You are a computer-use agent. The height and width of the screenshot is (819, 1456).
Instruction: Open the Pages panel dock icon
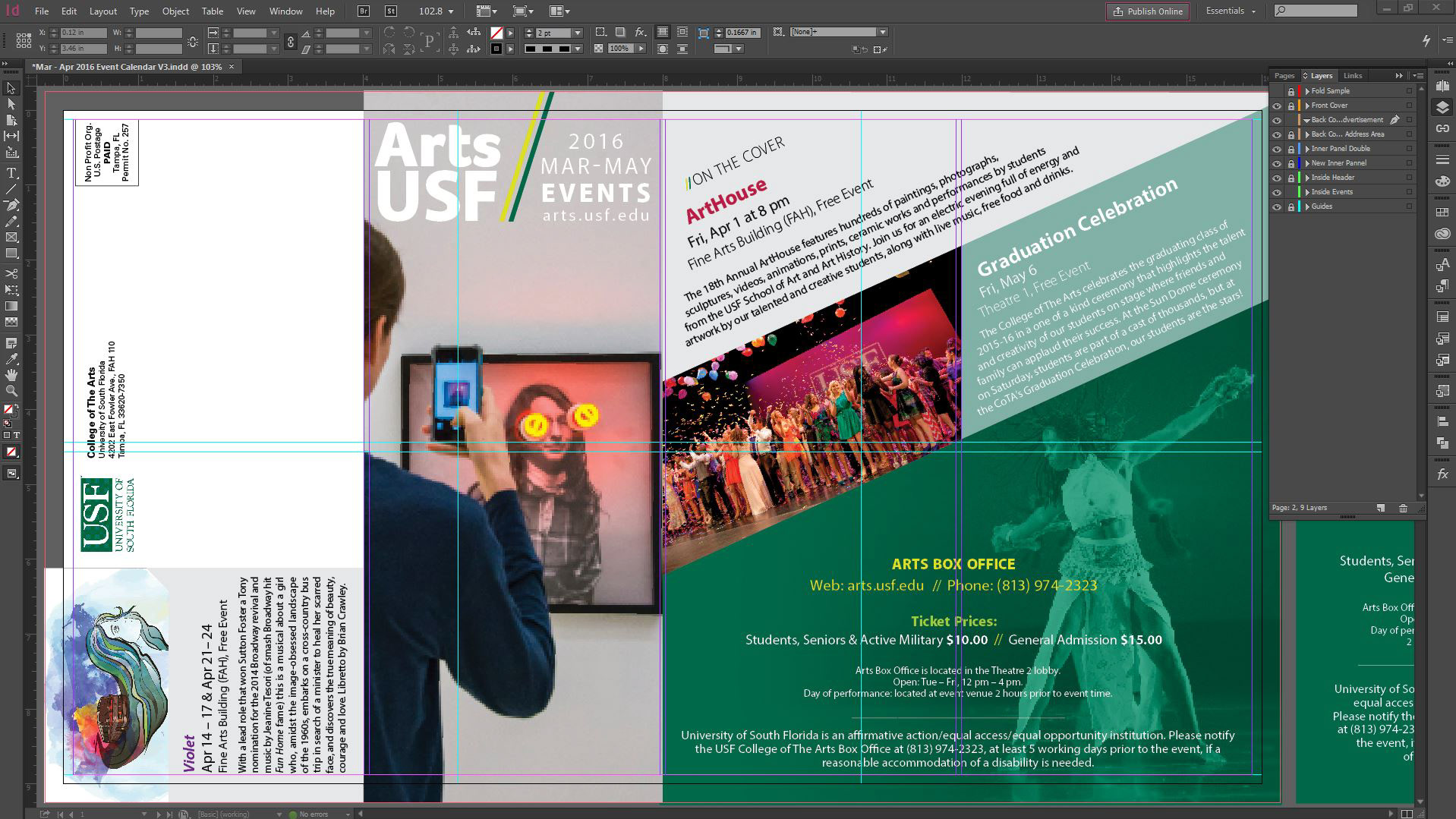pyautogui.click(x=1442, y=87)
